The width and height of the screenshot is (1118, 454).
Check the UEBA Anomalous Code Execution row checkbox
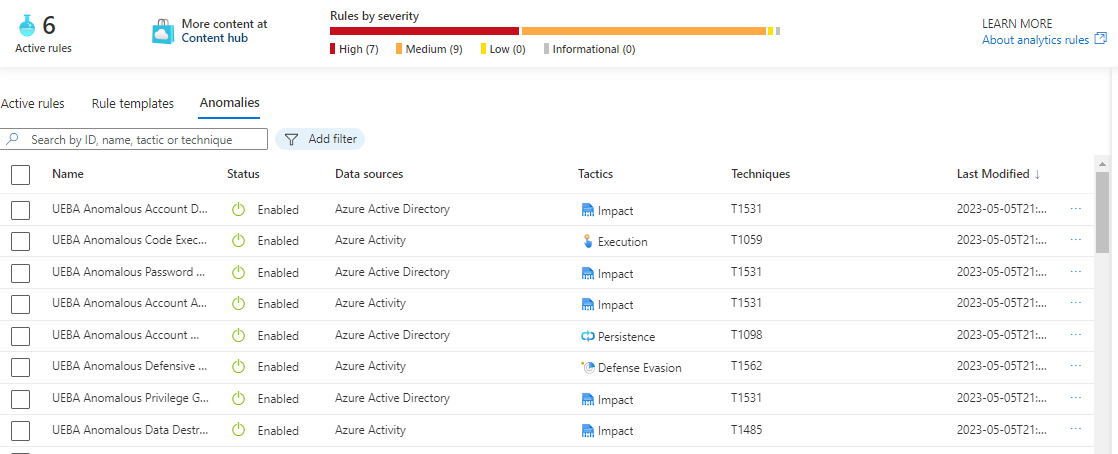20,241
